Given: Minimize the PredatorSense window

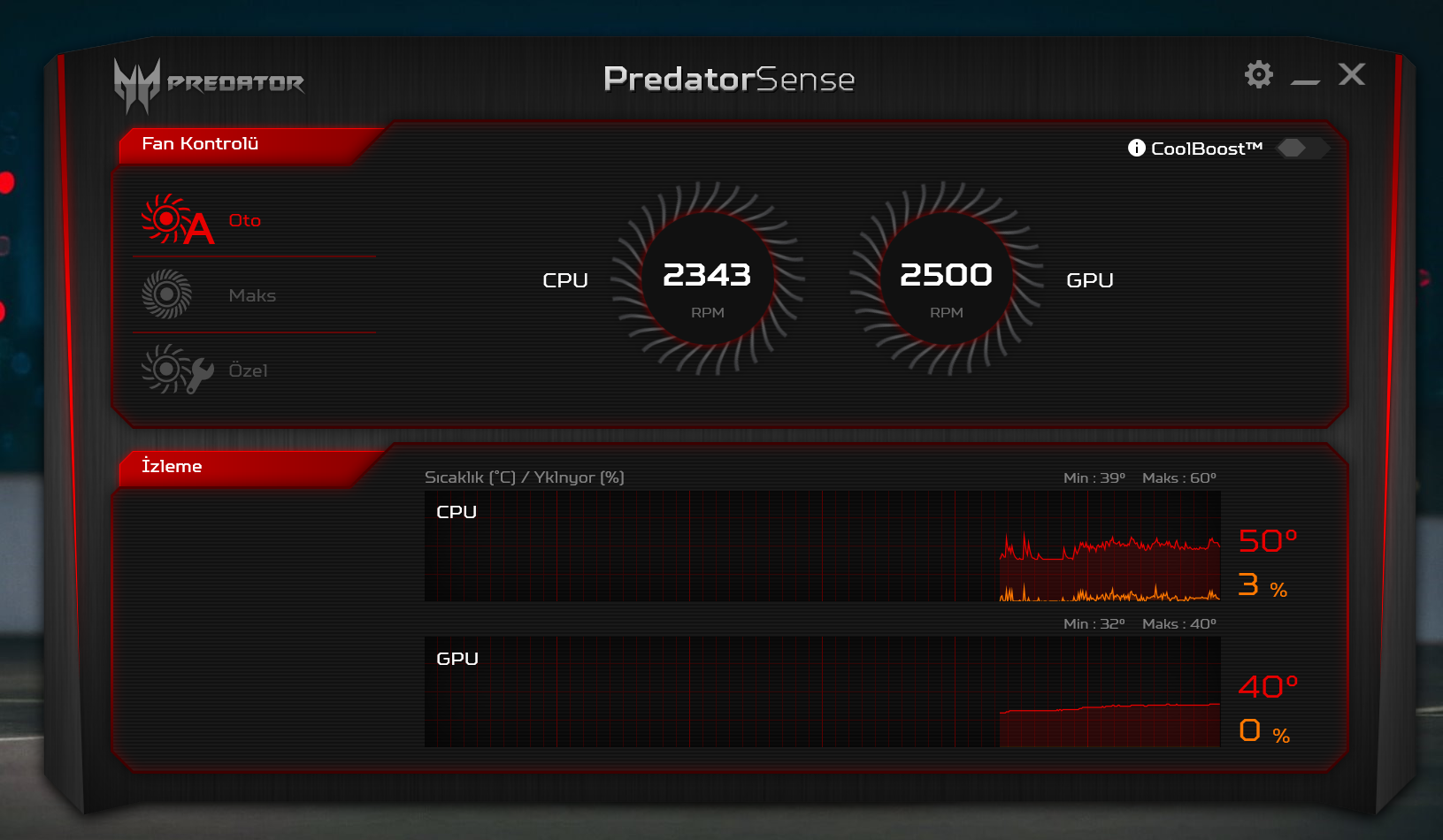Looking at the screenshot, I should (x=1305, y=82).
